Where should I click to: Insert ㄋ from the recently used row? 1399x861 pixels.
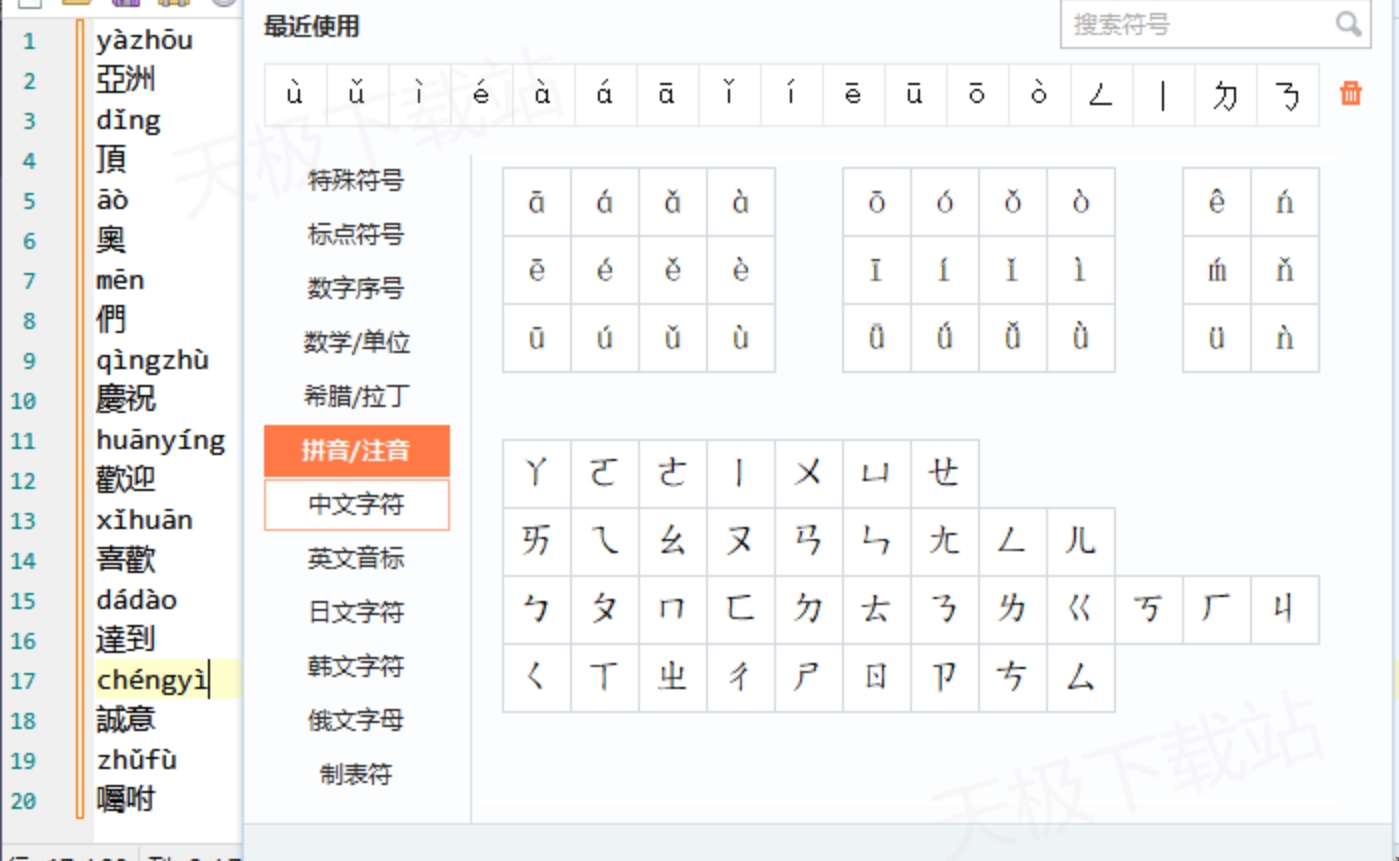click(x=1288, y=95)
